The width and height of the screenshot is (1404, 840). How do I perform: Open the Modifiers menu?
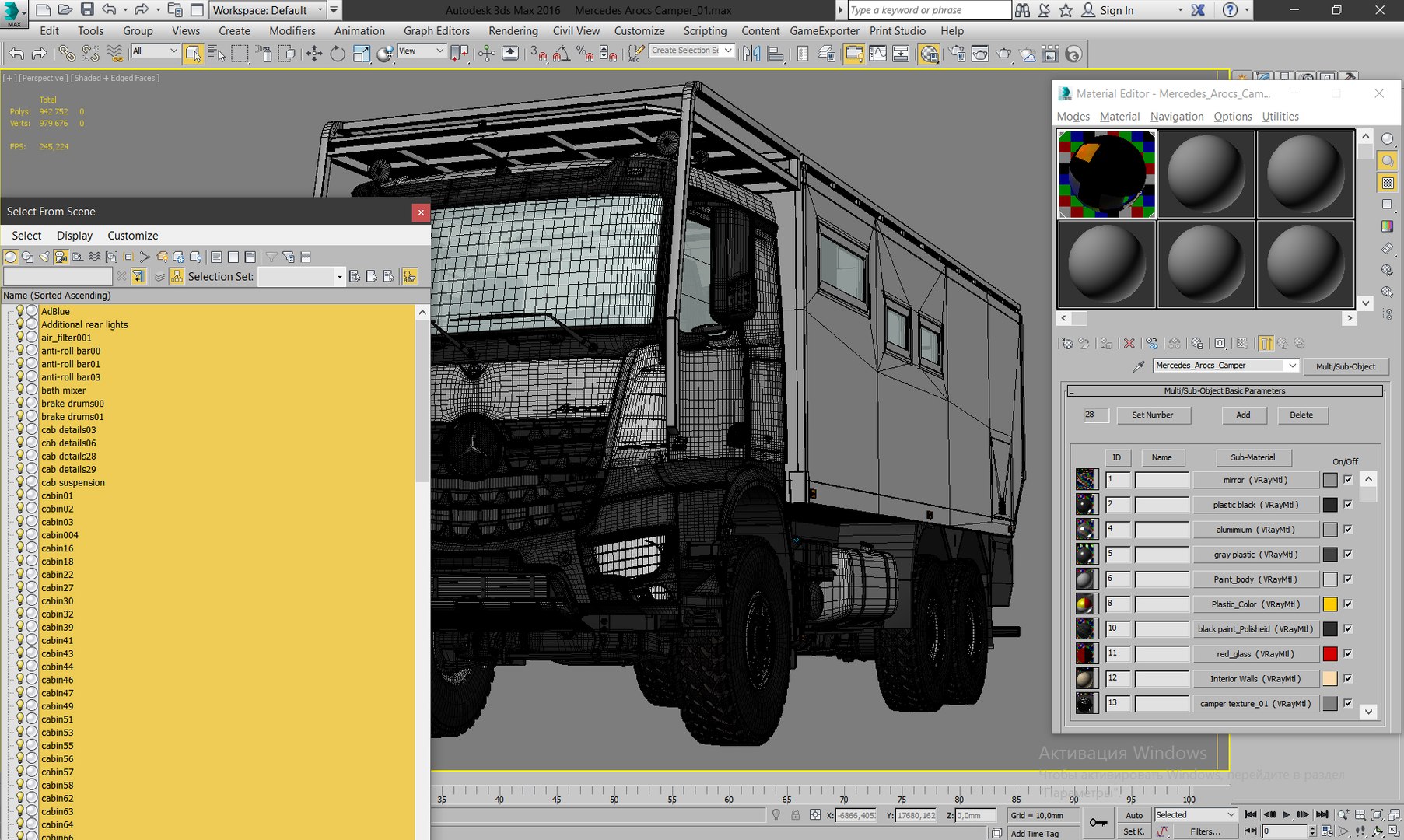pyautogui.click(x=292, y=31)
